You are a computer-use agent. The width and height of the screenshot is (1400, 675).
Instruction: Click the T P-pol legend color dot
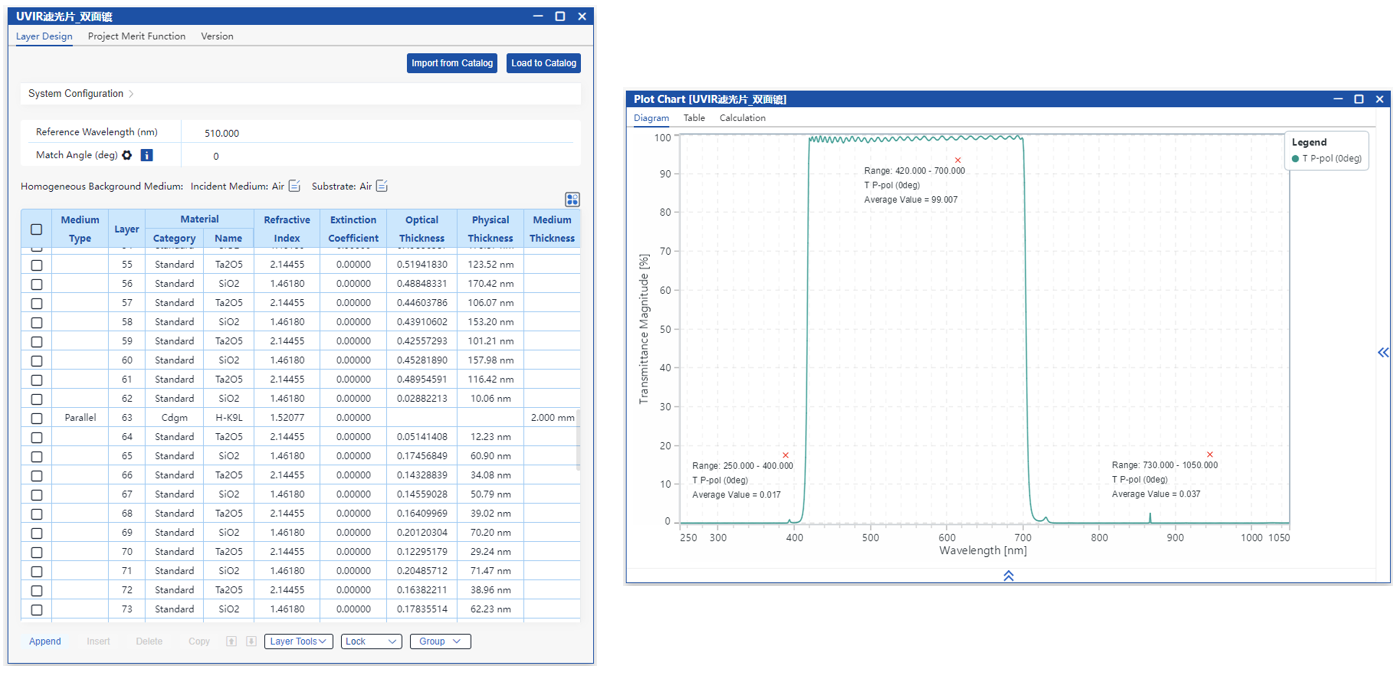coord(1296,159)
